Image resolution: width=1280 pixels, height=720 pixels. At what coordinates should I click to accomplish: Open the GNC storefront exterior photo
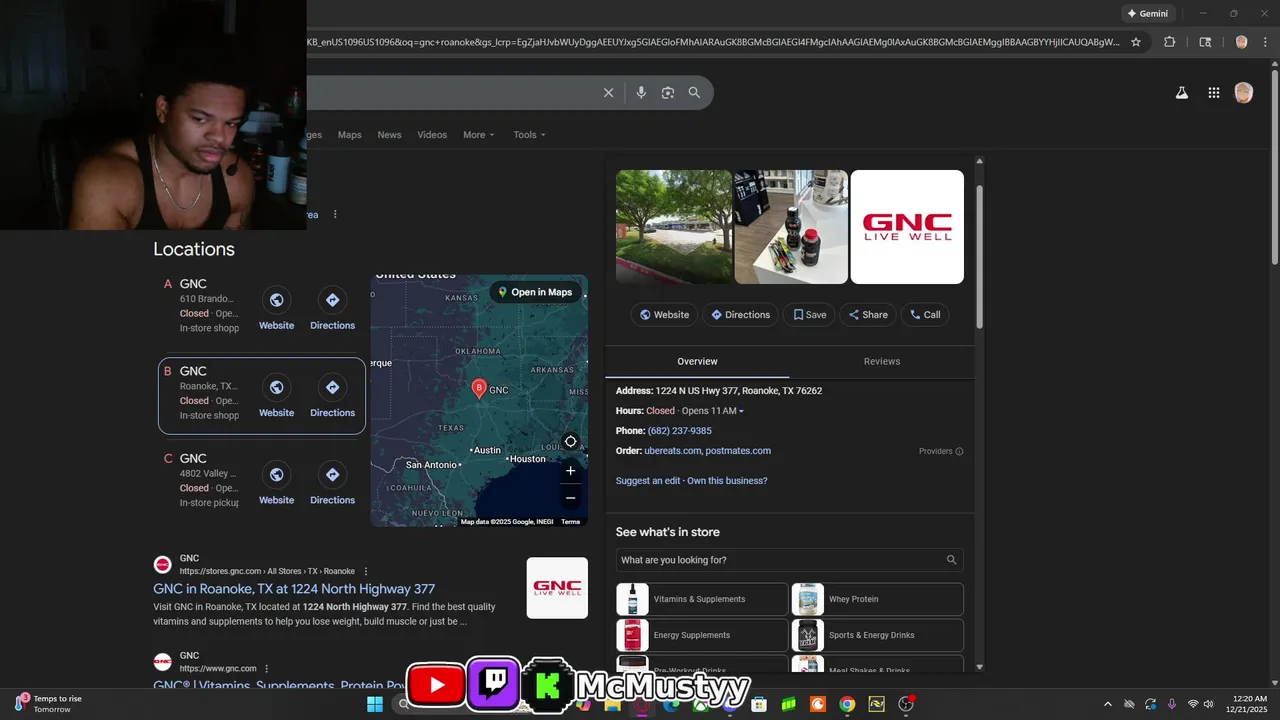[x=674, y=227]
